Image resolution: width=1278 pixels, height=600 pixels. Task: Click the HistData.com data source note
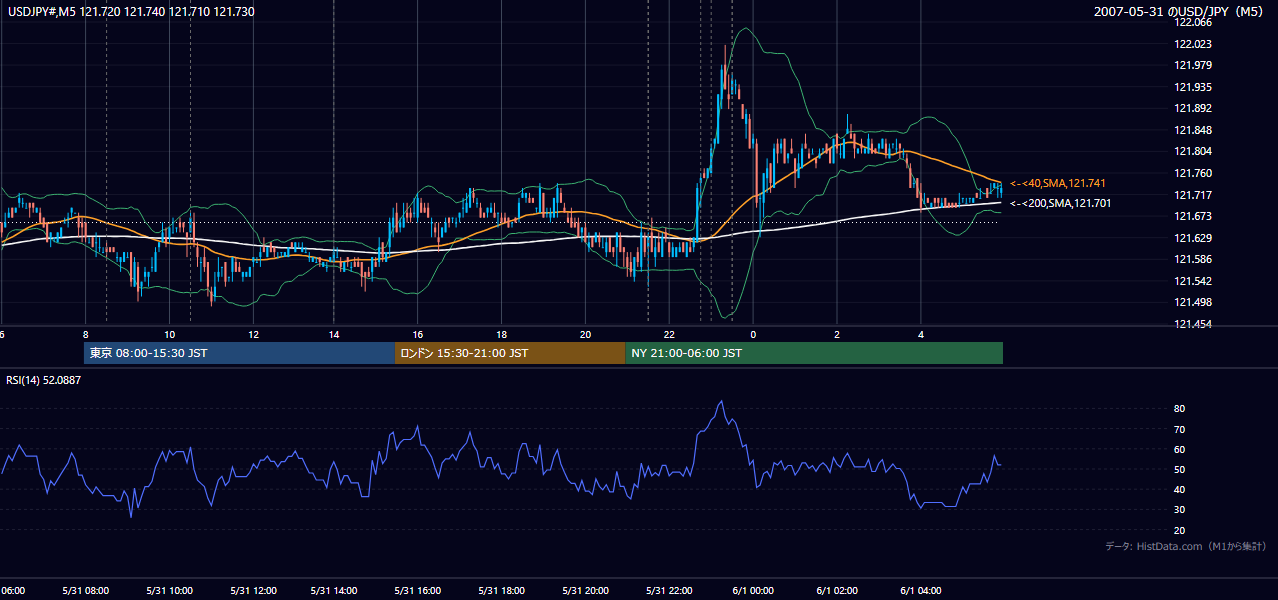pyautogui.click(x=1186, y=546)
